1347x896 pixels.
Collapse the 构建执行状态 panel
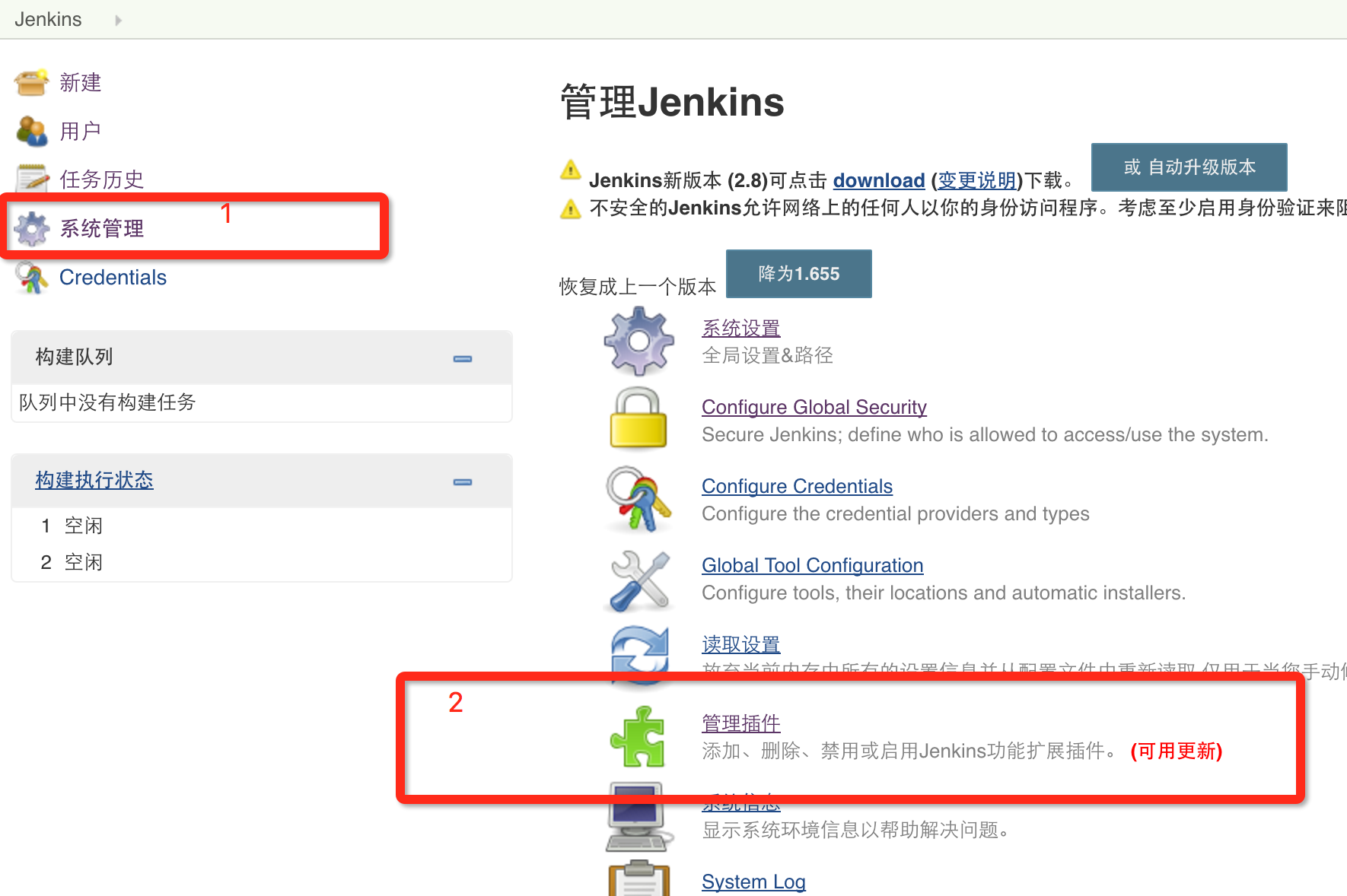tap(463, 481)
